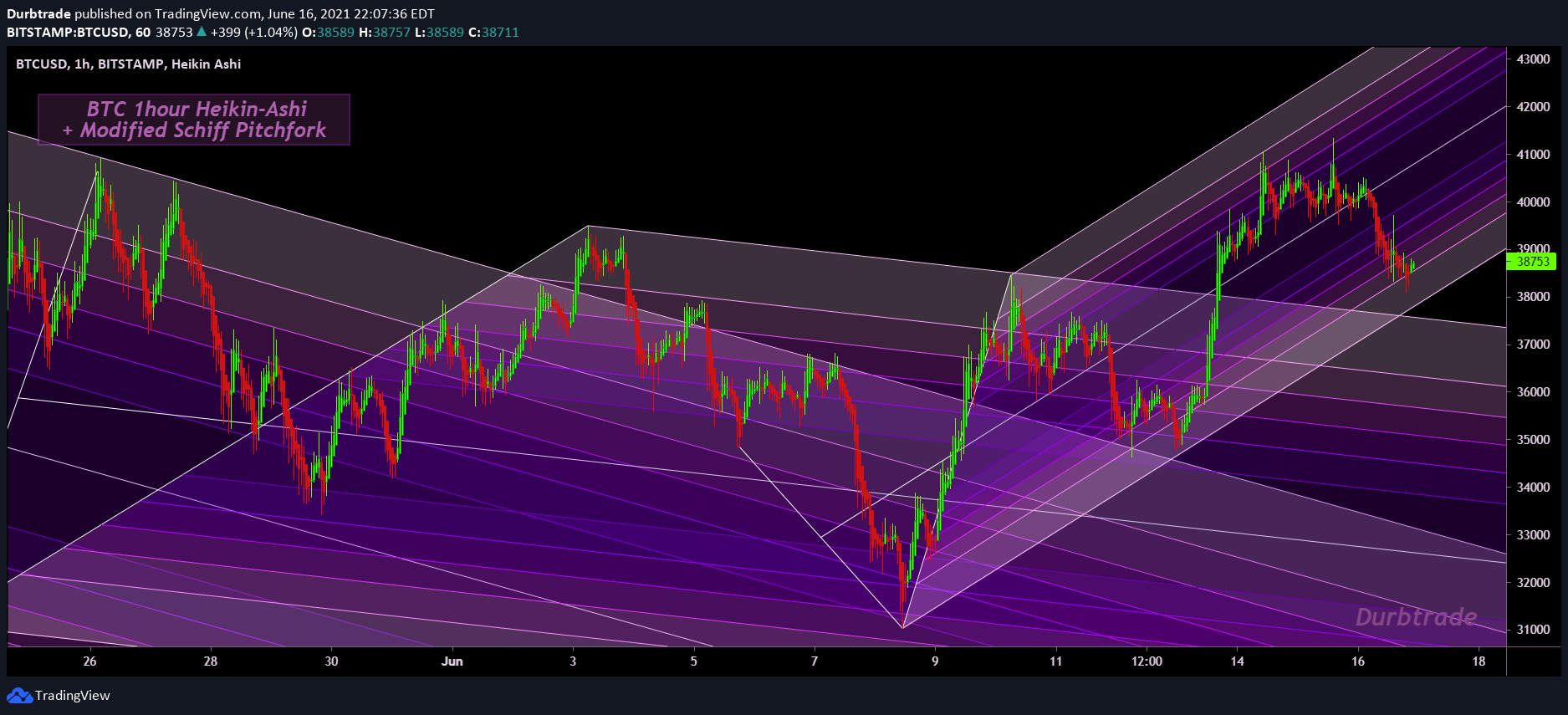Click 'Durbtrade published on TradingView.com' header line
Screen dimensions: 1568x715
221,13
